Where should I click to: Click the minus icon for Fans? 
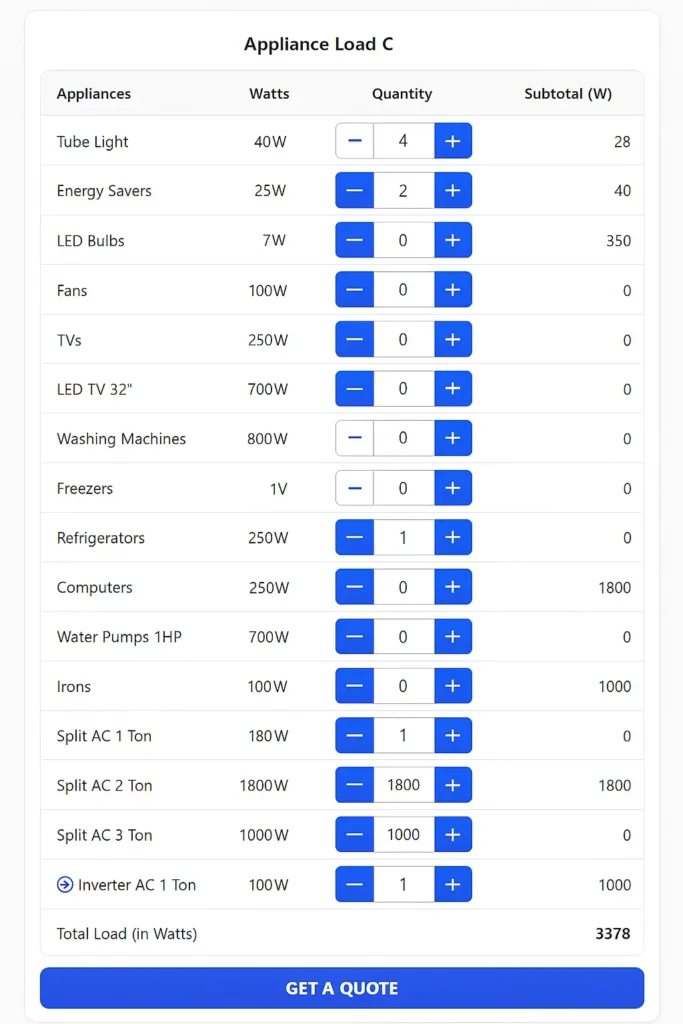click(354, 289)
